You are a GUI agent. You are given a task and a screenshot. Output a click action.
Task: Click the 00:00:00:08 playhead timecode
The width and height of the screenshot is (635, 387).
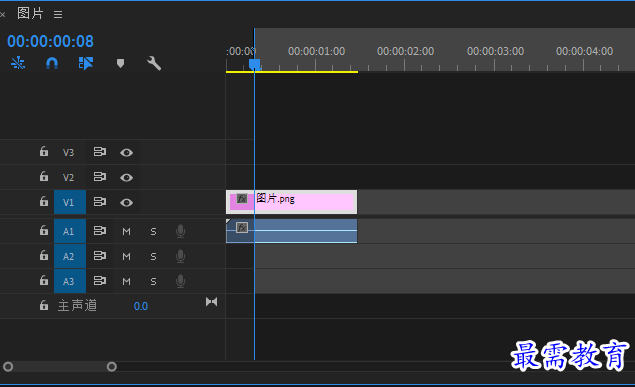(50, 41)
